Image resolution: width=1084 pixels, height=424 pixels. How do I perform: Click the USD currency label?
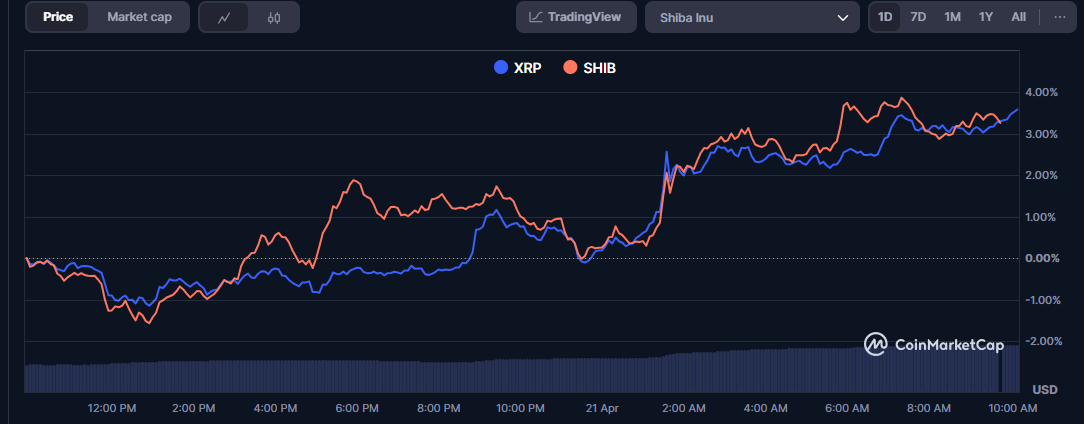(1044, 389)
